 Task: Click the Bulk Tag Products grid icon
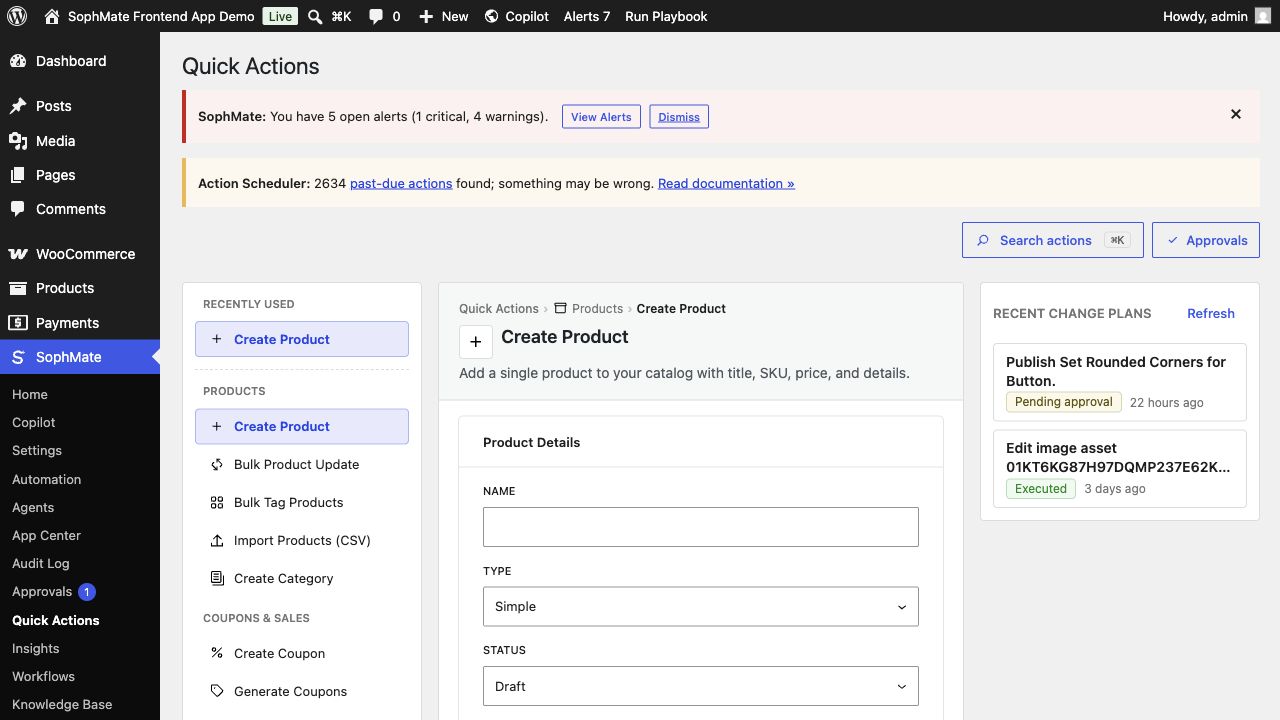coord(217,502)
